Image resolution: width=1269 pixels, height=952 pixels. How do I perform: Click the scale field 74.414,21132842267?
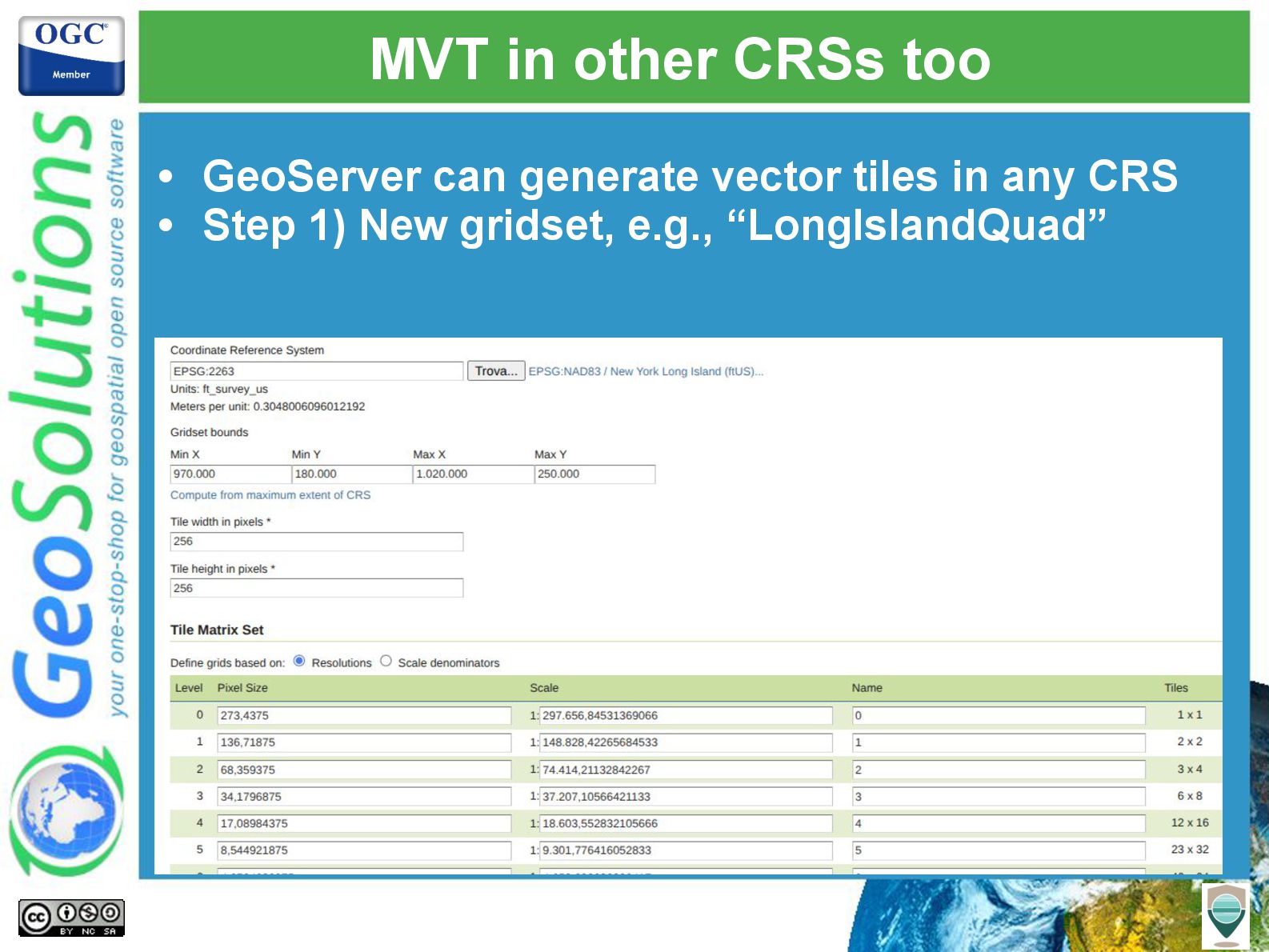[x=686, y=770]
